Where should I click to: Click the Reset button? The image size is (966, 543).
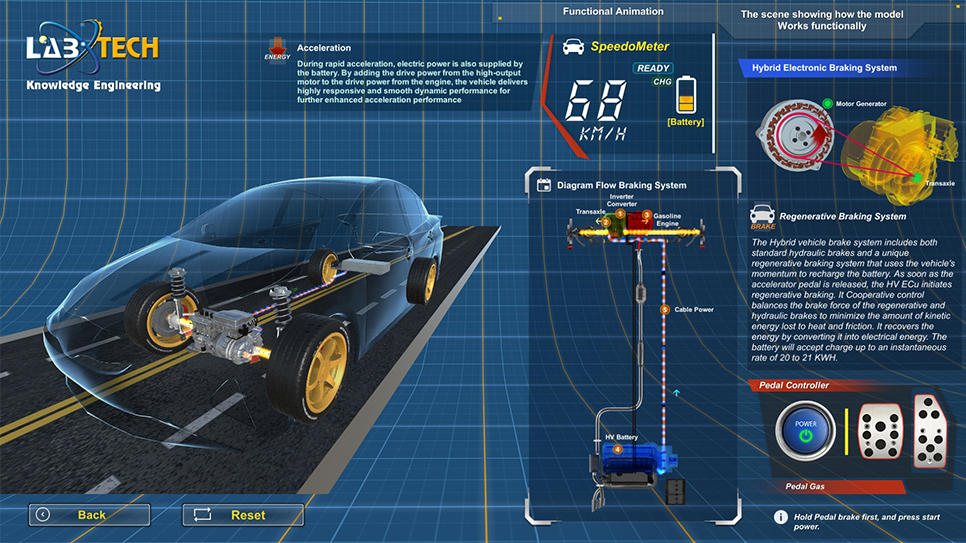point(243,515)
